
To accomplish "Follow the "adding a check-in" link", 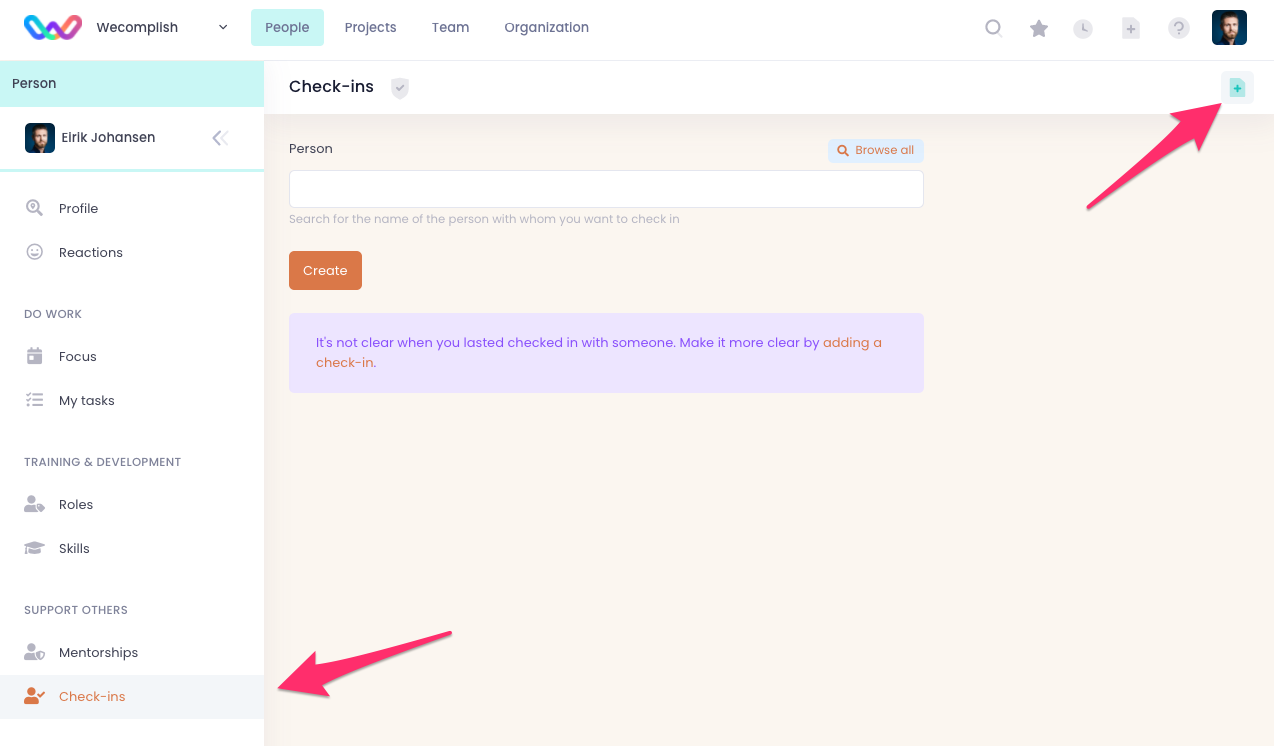I will [852, 342].
